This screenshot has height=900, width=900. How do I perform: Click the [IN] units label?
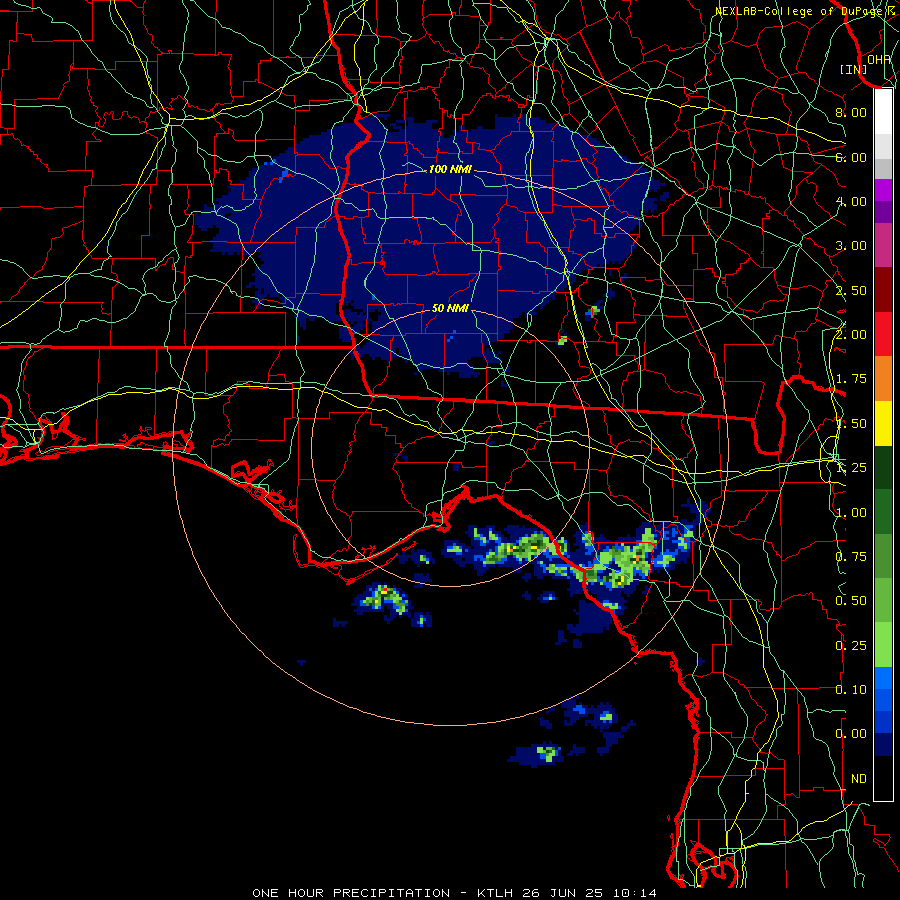(854, 69)
